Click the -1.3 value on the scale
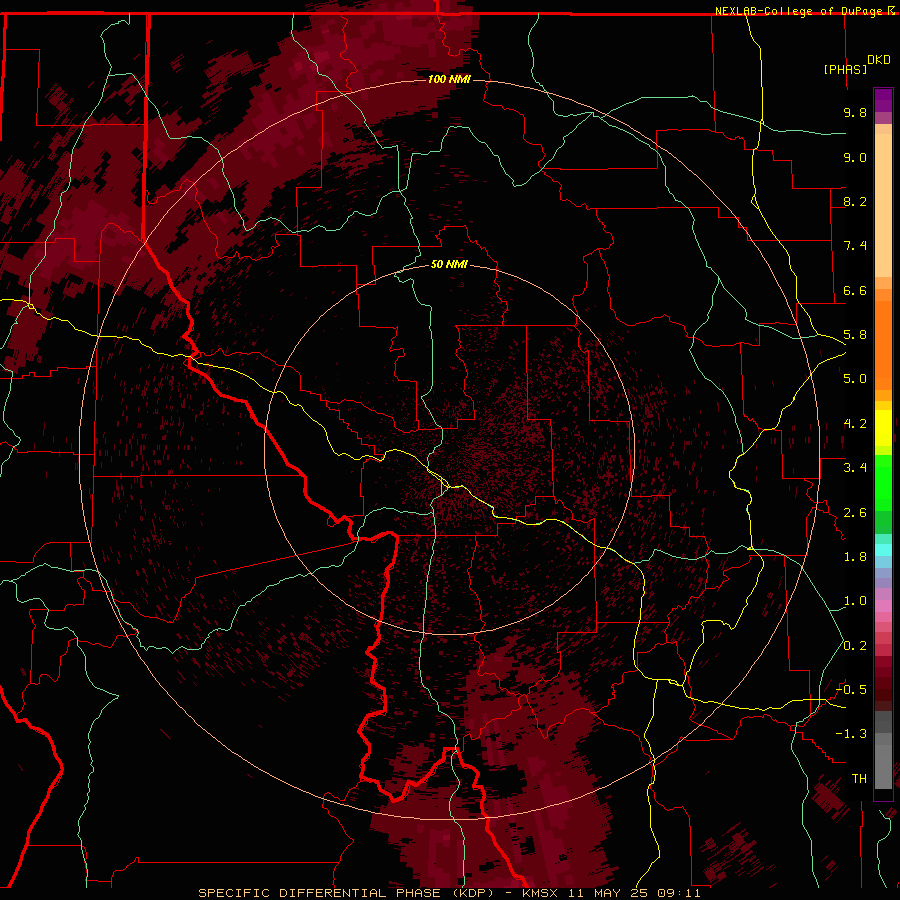The width and height of the screenshot is (900, 900). pos(852,734)
